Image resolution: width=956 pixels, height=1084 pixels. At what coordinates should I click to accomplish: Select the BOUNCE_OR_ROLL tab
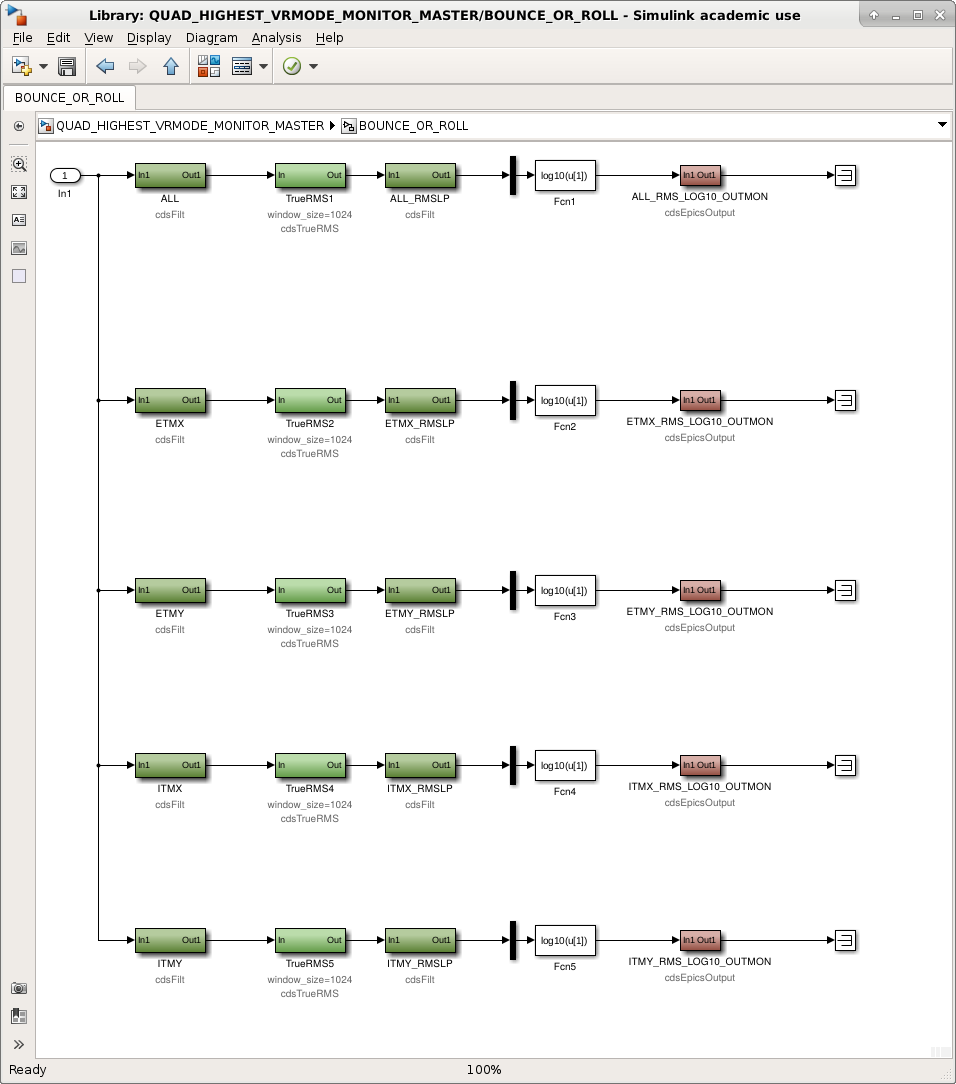[x=69, y=97]
